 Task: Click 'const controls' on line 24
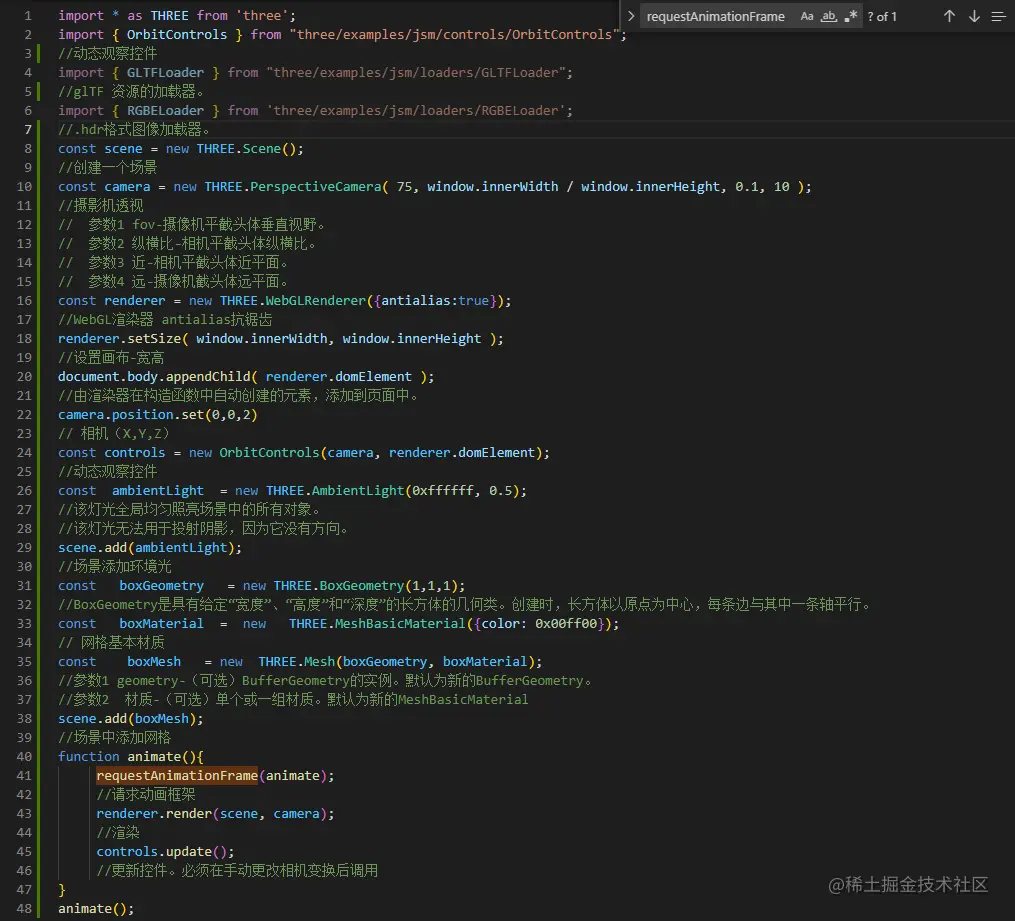(x=111, y=452)
